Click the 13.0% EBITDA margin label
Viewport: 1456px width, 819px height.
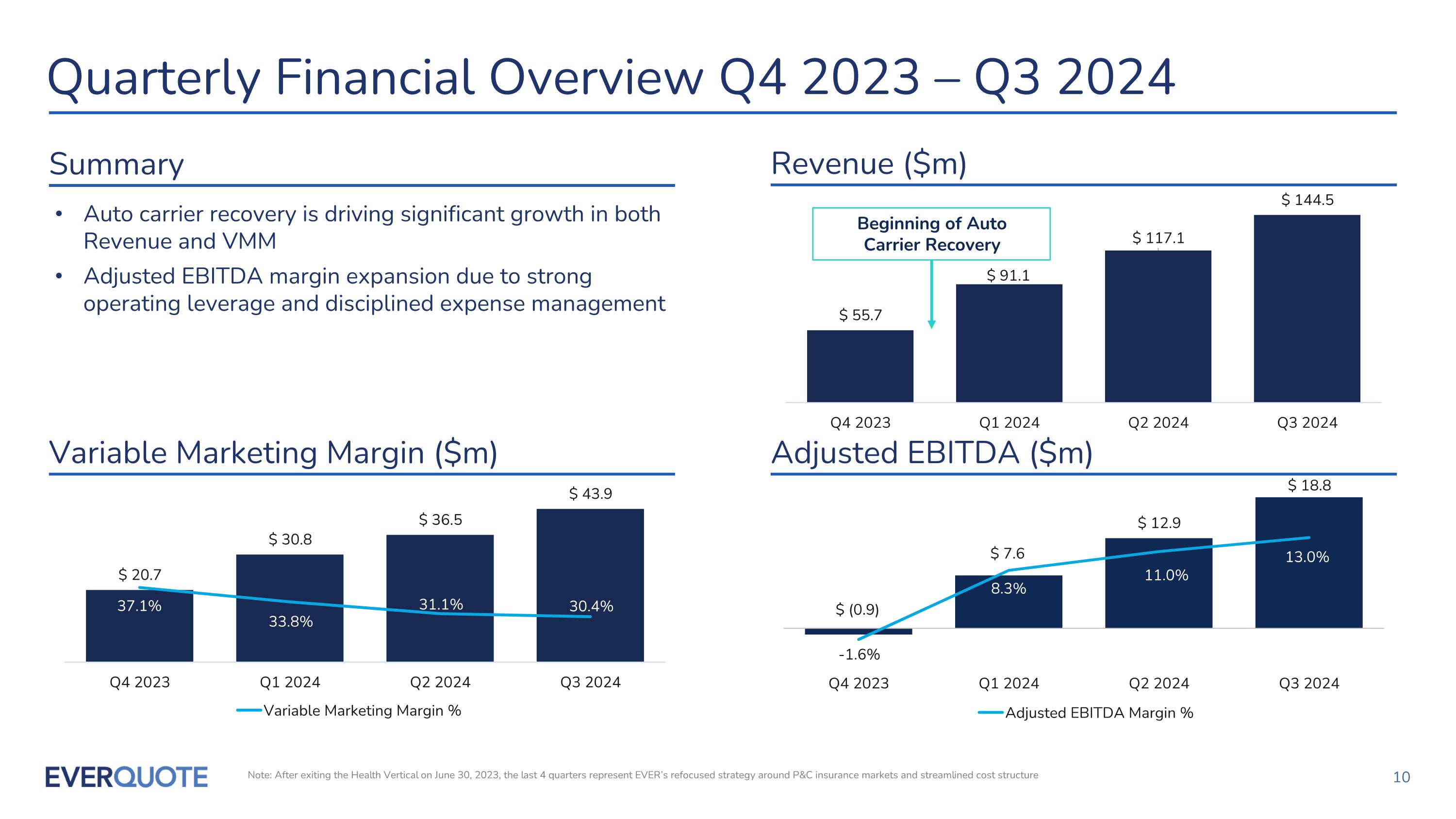pyautogui.click(x=1307, y=557)
